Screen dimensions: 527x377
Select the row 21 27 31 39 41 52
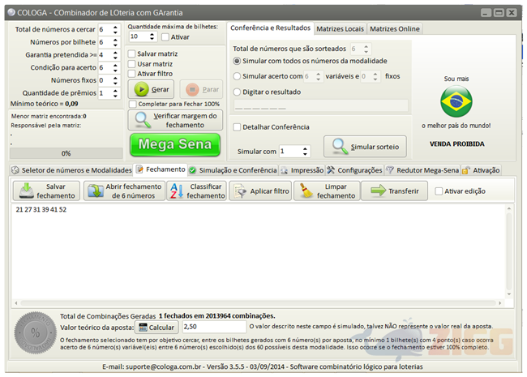(x=41, y=209)
